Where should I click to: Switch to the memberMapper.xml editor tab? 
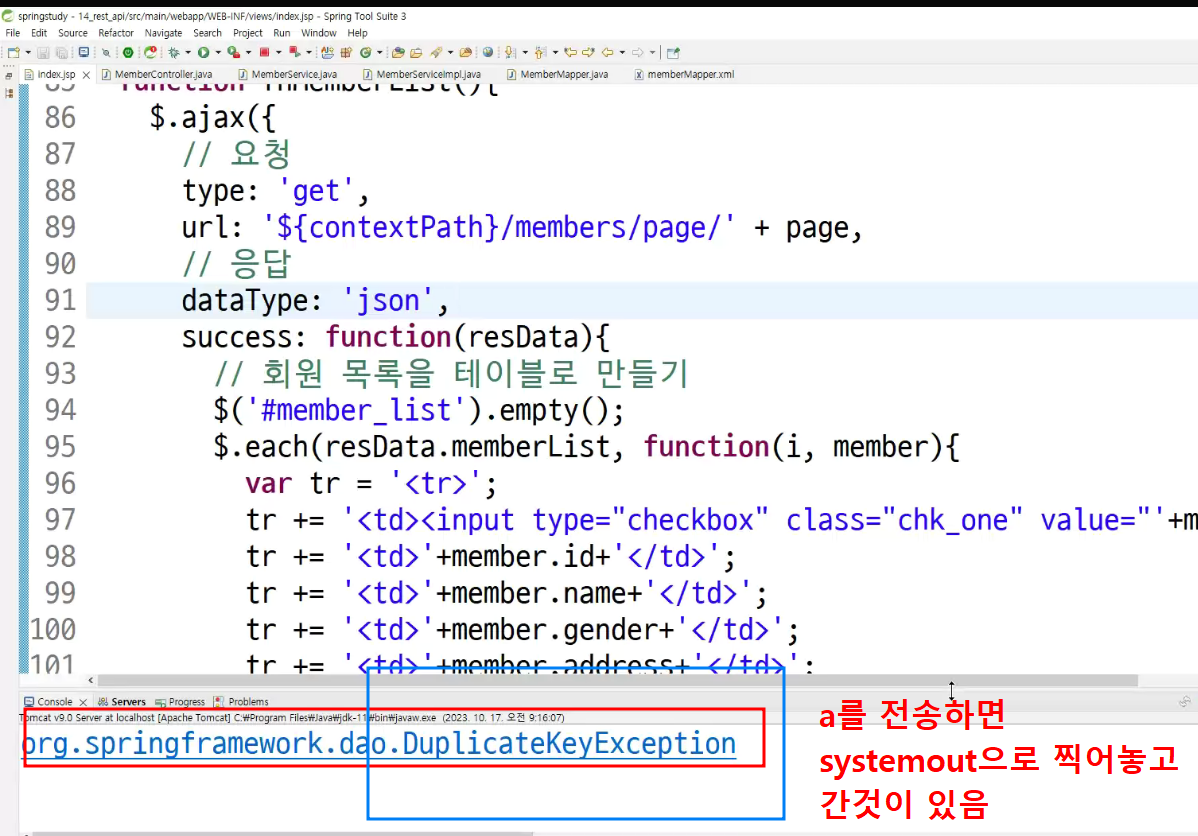pos(685,74)
